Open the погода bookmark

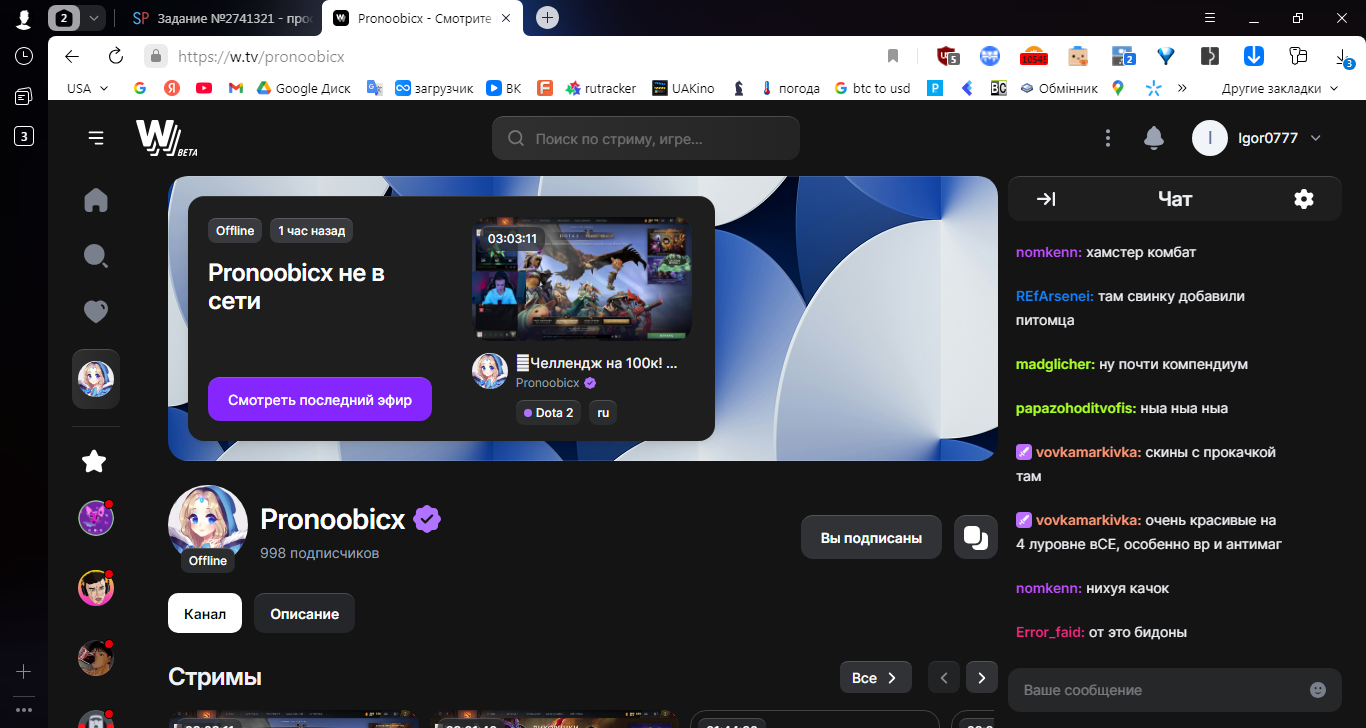[790, 88]
